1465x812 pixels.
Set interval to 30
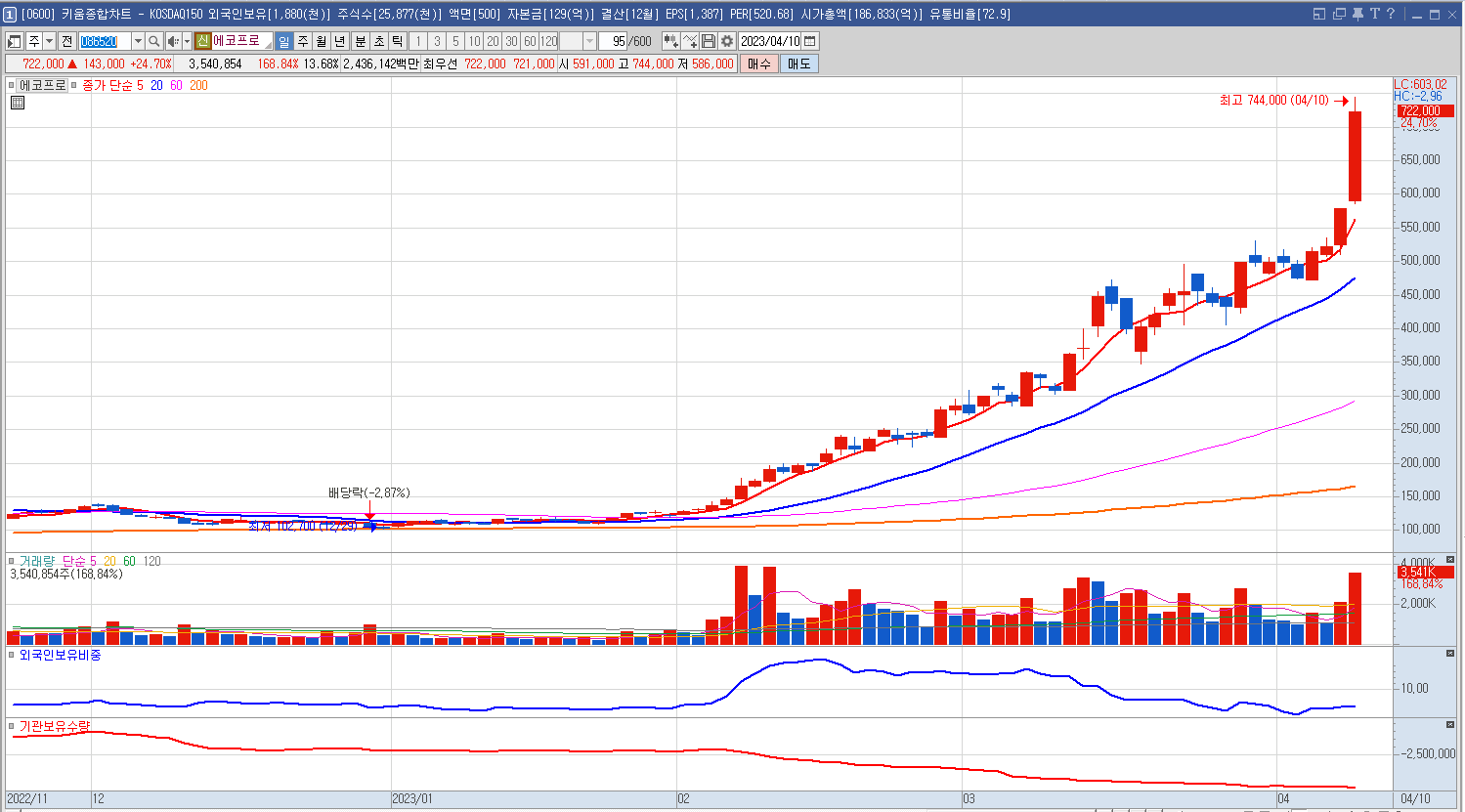point(511,41)
